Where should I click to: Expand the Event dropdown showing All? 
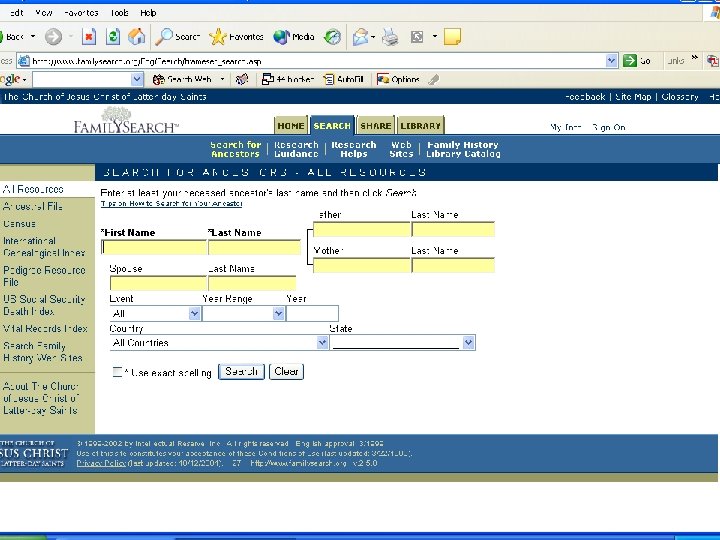(194, 314)
